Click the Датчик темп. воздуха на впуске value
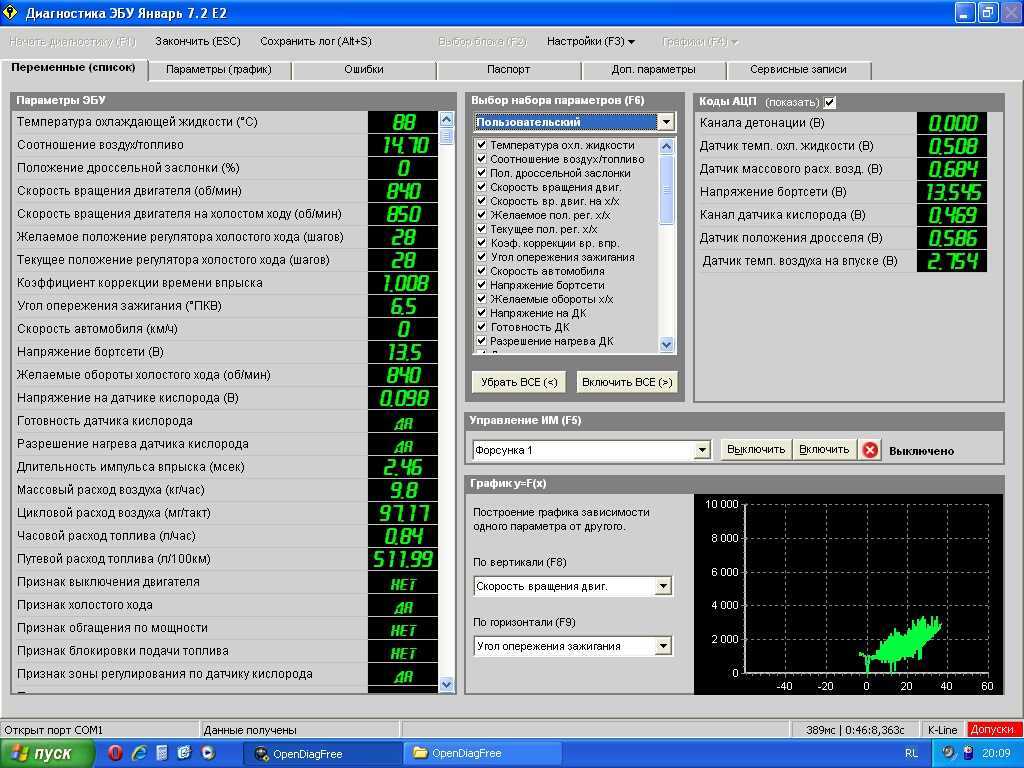This screenshot has height=768, width=1024. 952,261
